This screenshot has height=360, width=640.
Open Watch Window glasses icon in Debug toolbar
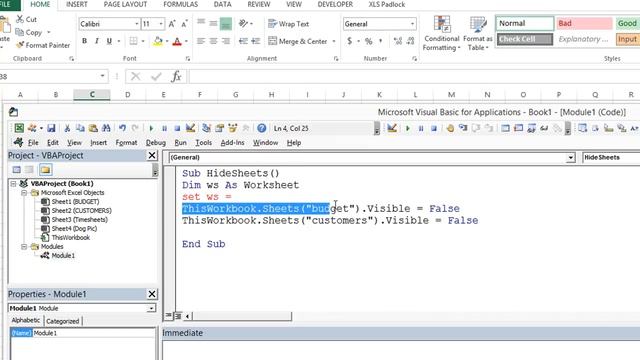coord(544,128)
